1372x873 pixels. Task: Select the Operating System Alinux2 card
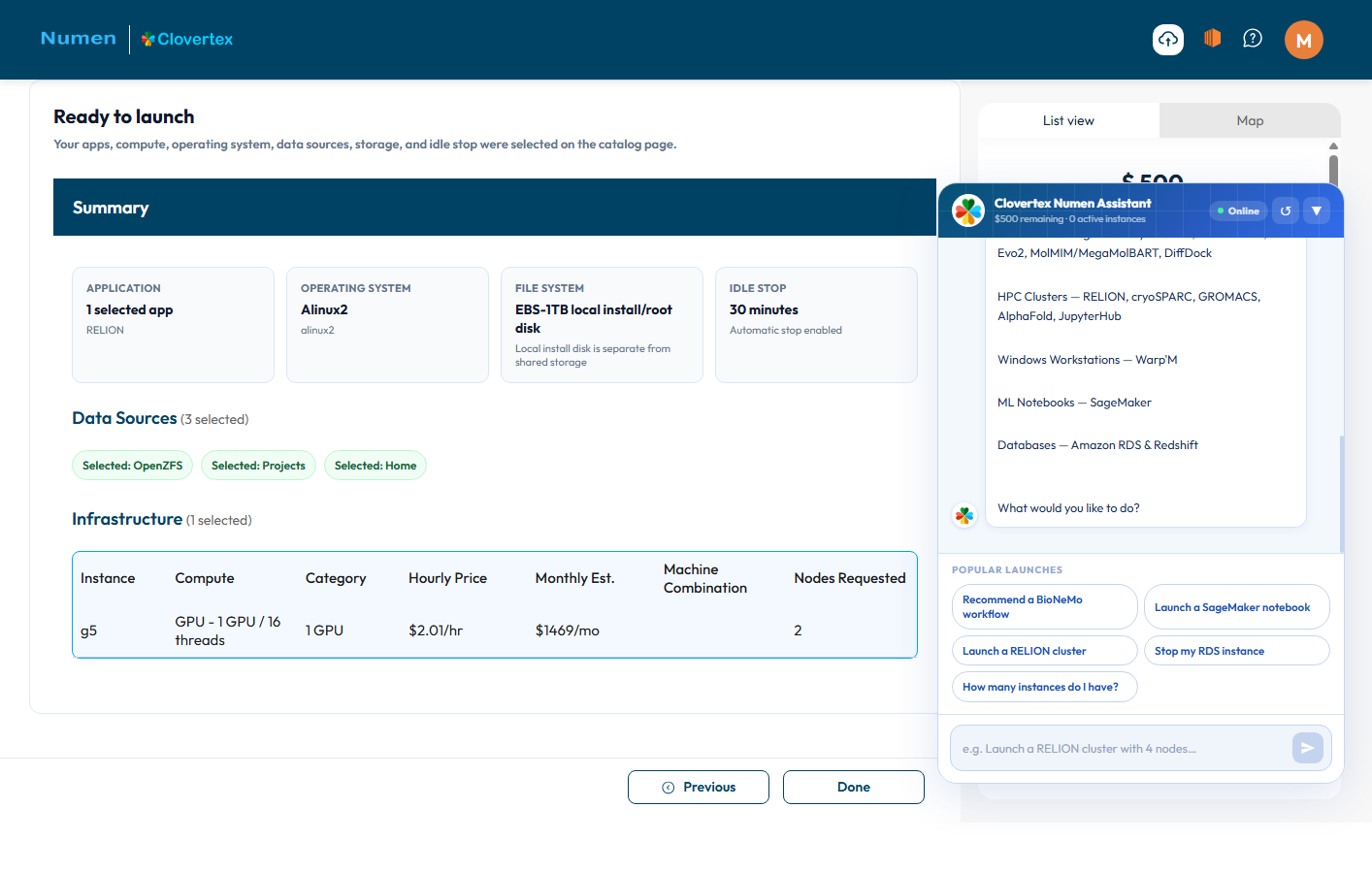tap(387, 325)
